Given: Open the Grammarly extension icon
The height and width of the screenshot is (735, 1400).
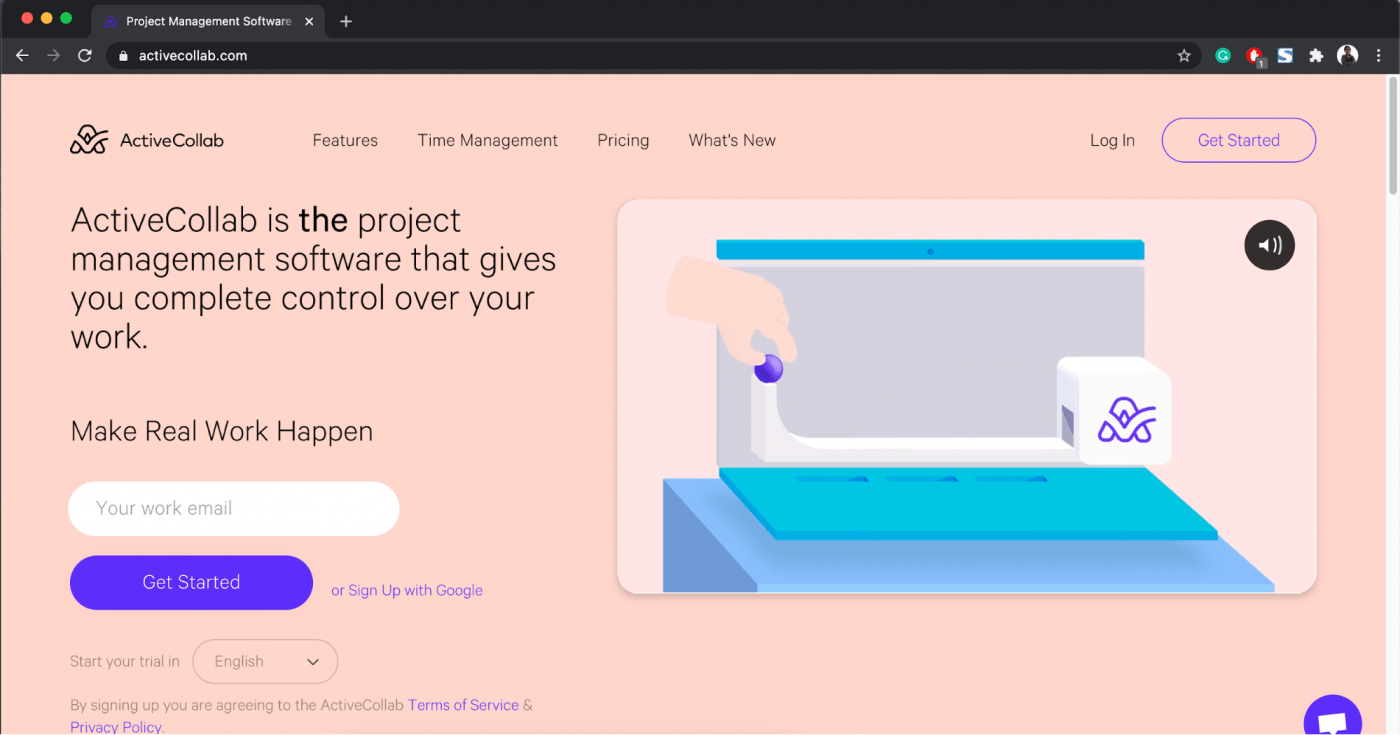Looking at the screenshot, I should (1222, 56).
